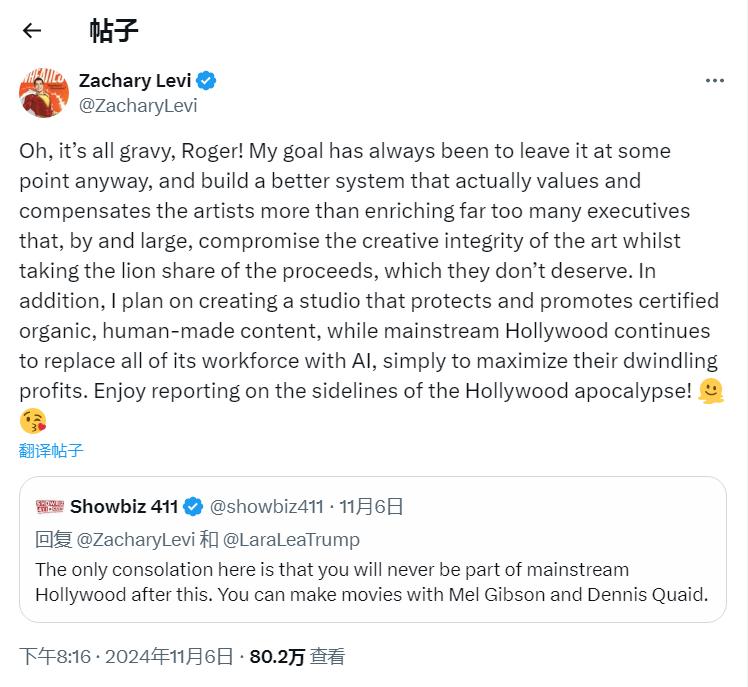Click the 帖子 page heading
Viewport: 748px width, 687px height.
pyautogui.click(x=114, y=30)
